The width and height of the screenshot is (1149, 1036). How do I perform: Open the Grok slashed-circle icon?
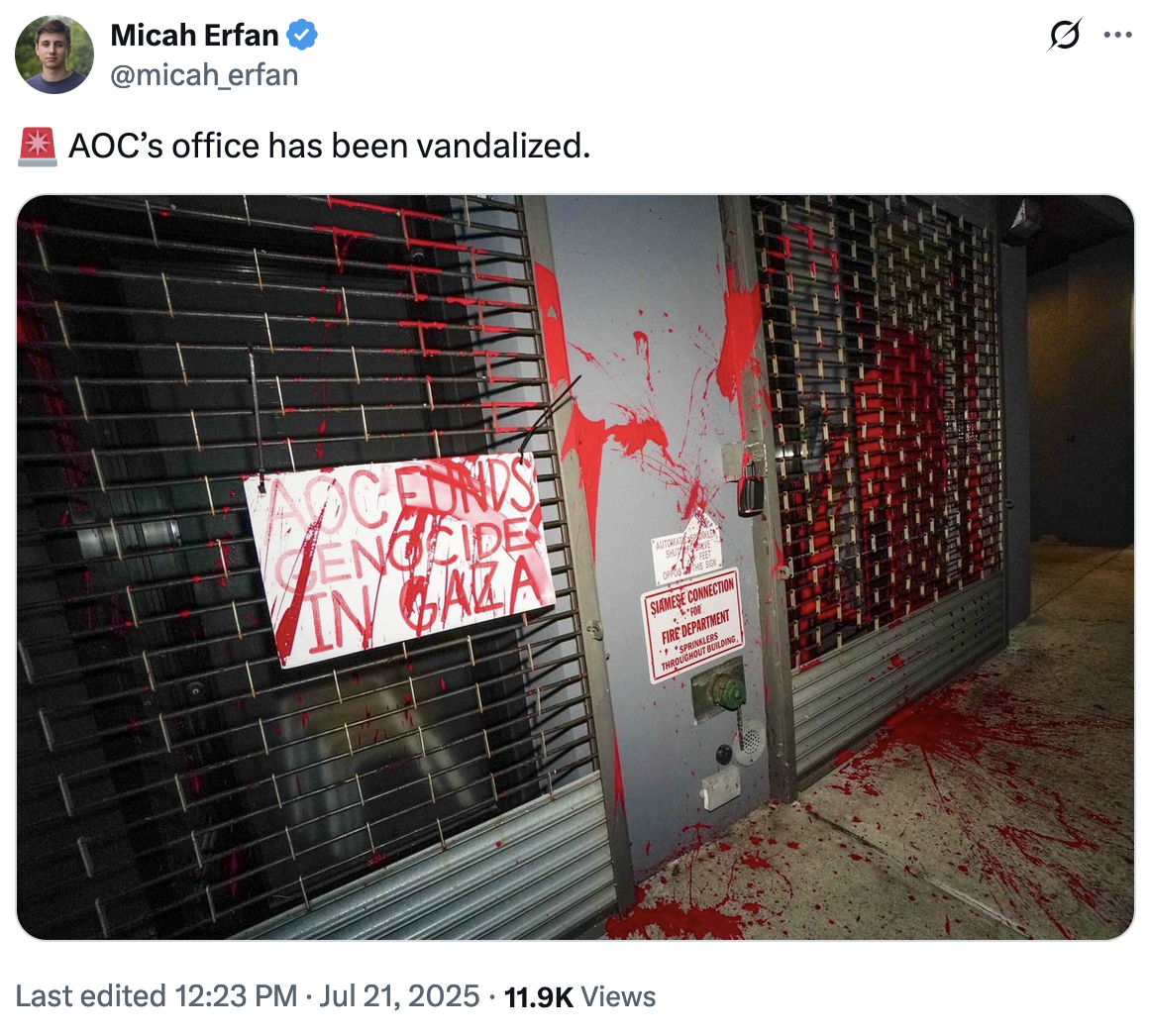pos(1064,36)
